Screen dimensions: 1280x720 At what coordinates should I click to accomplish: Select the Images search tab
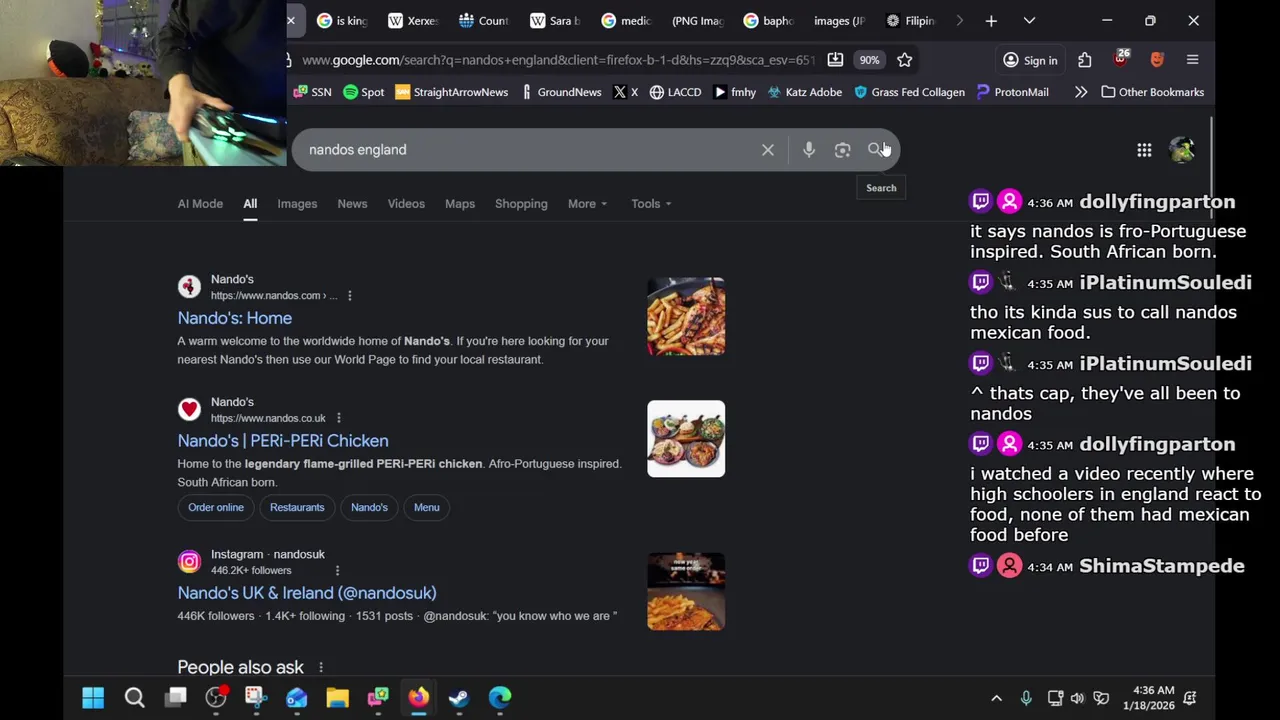click(x=297, y=204)
